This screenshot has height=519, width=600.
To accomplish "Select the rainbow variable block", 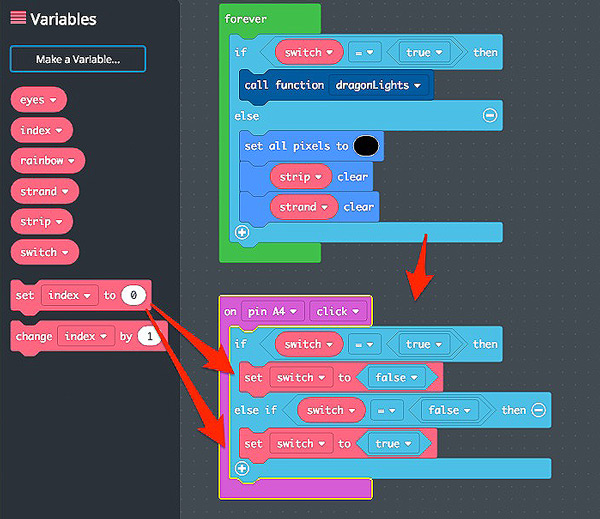I will (x=47, y=160).
